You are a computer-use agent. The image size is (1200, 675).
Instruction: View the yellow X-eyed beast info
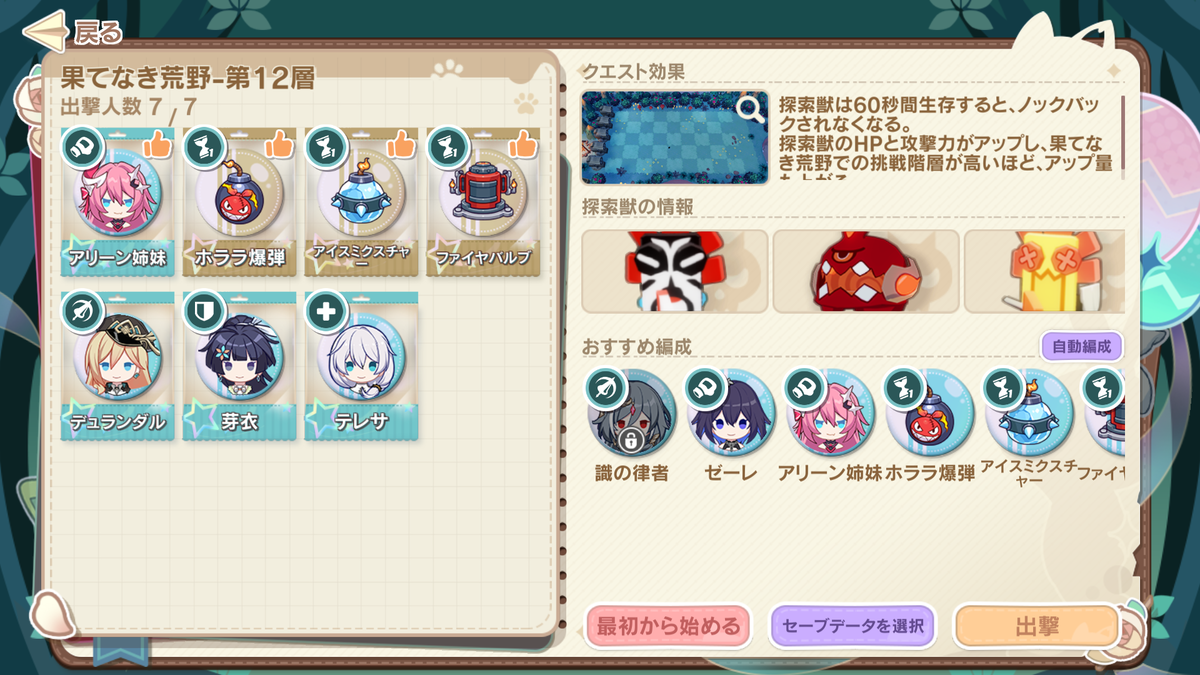[x=1044, y=271]
